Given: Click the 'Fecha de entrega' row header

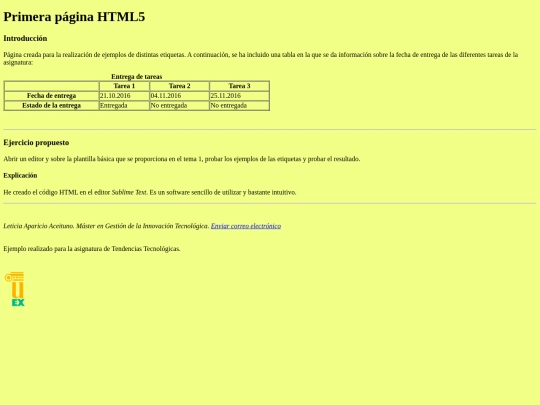Looking at the screenshot, I should click(51, 96).
